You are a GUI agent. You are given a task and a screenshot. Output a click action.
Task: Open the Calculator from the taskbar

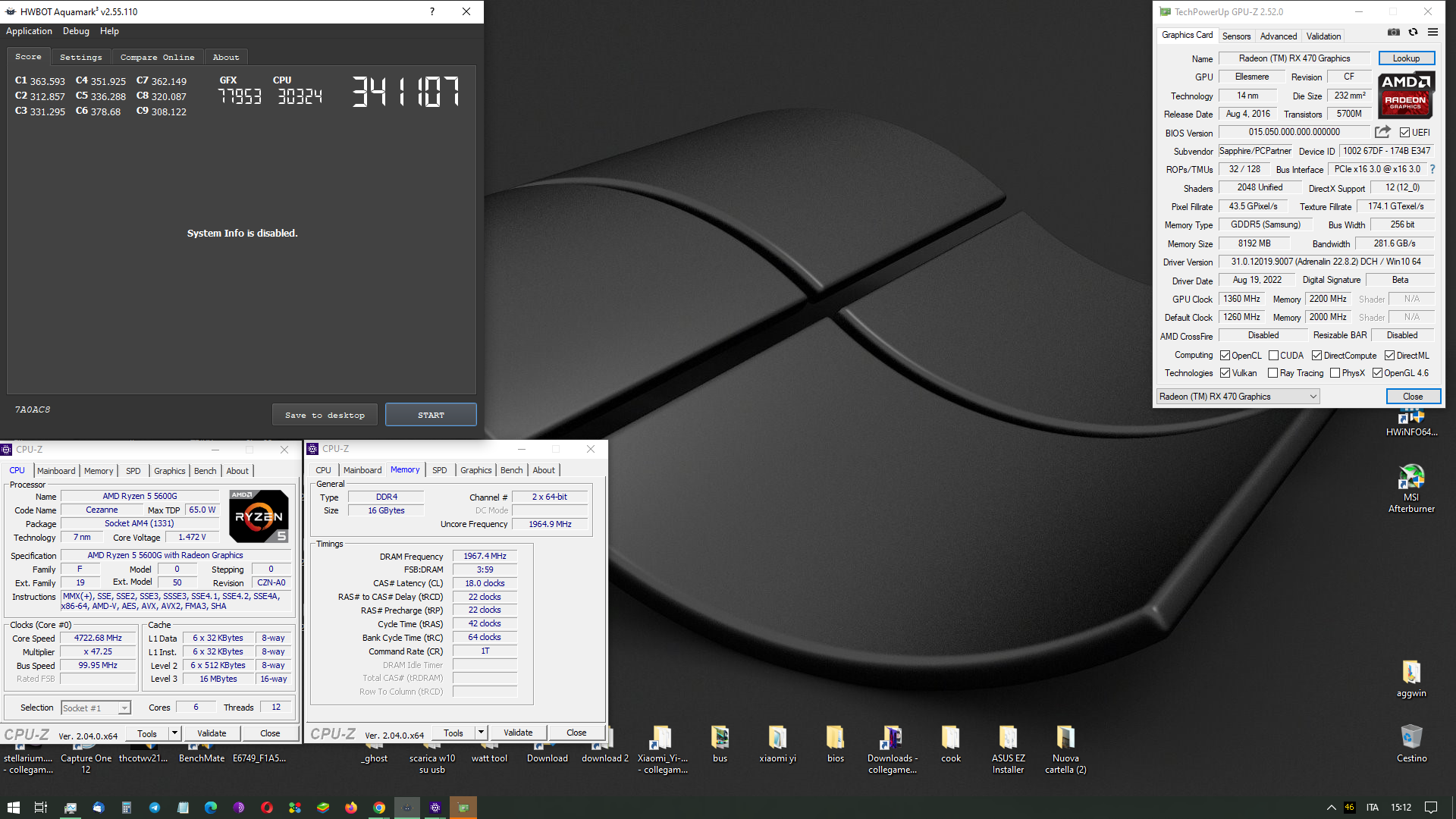[x=127, y=808]
